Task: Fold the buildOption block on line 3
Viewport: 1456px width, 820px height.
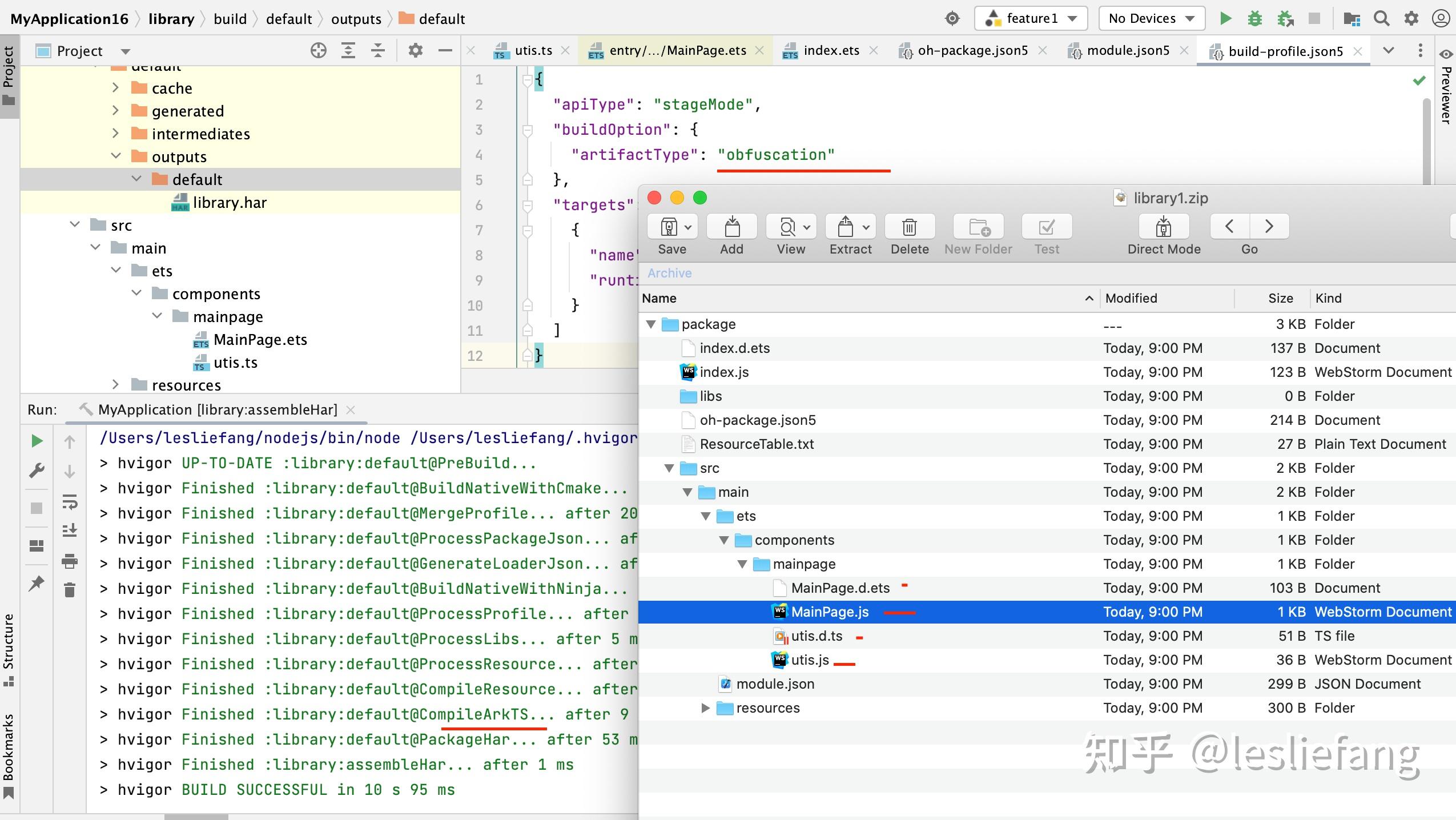Action: [x=528, y=130]
